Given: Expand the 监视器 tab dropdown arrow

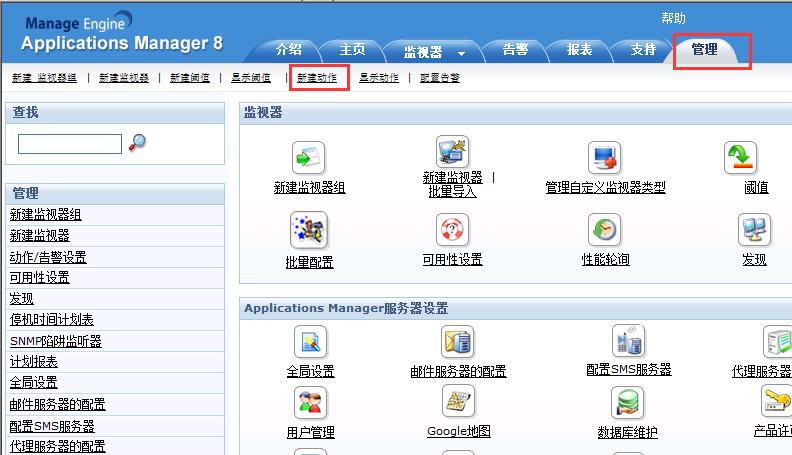Looking at the screenshot, I should point(461,53).
